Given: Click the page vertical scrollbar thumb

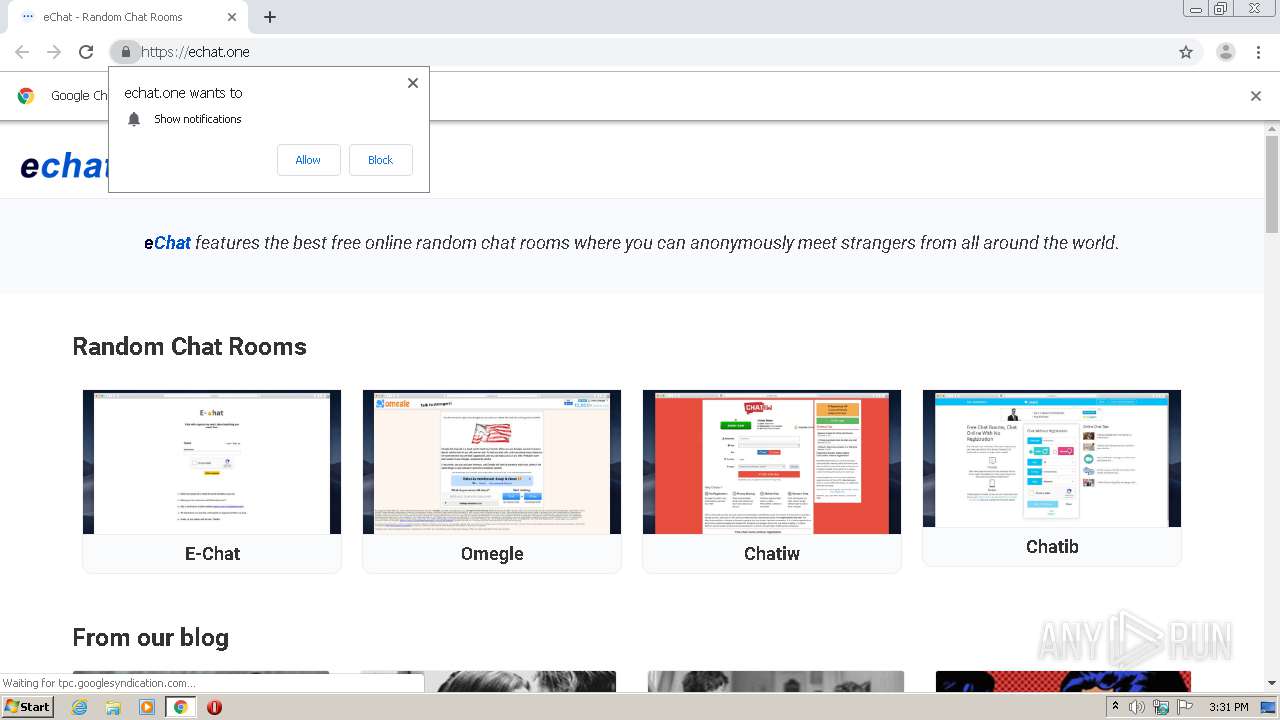Looking at the screenshot, I should (x=1272, y=185).
